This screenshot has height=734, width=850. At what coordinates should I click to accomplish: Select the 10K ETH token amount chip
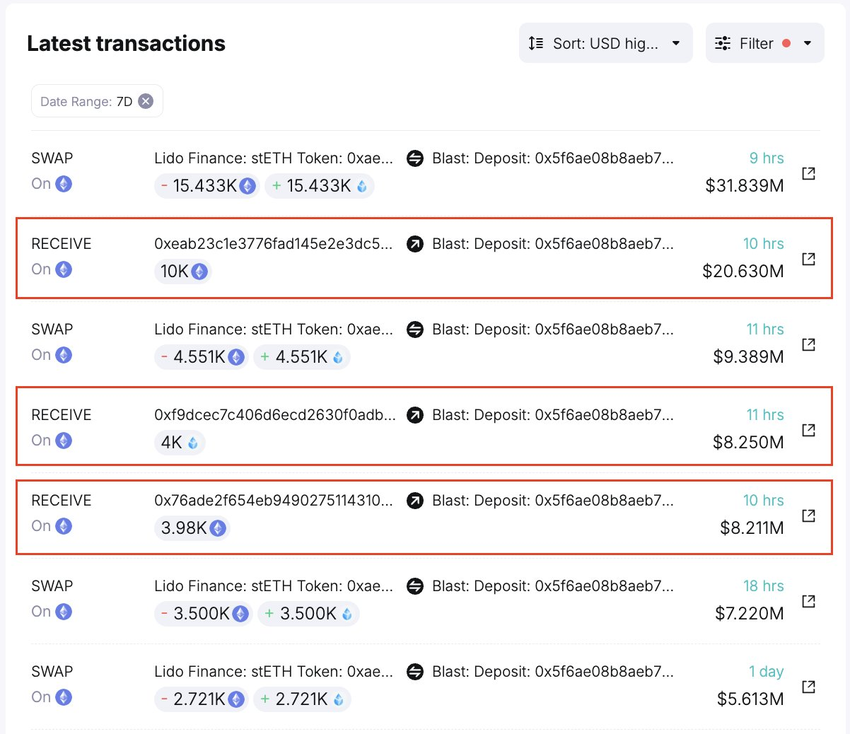coord(183,271)
